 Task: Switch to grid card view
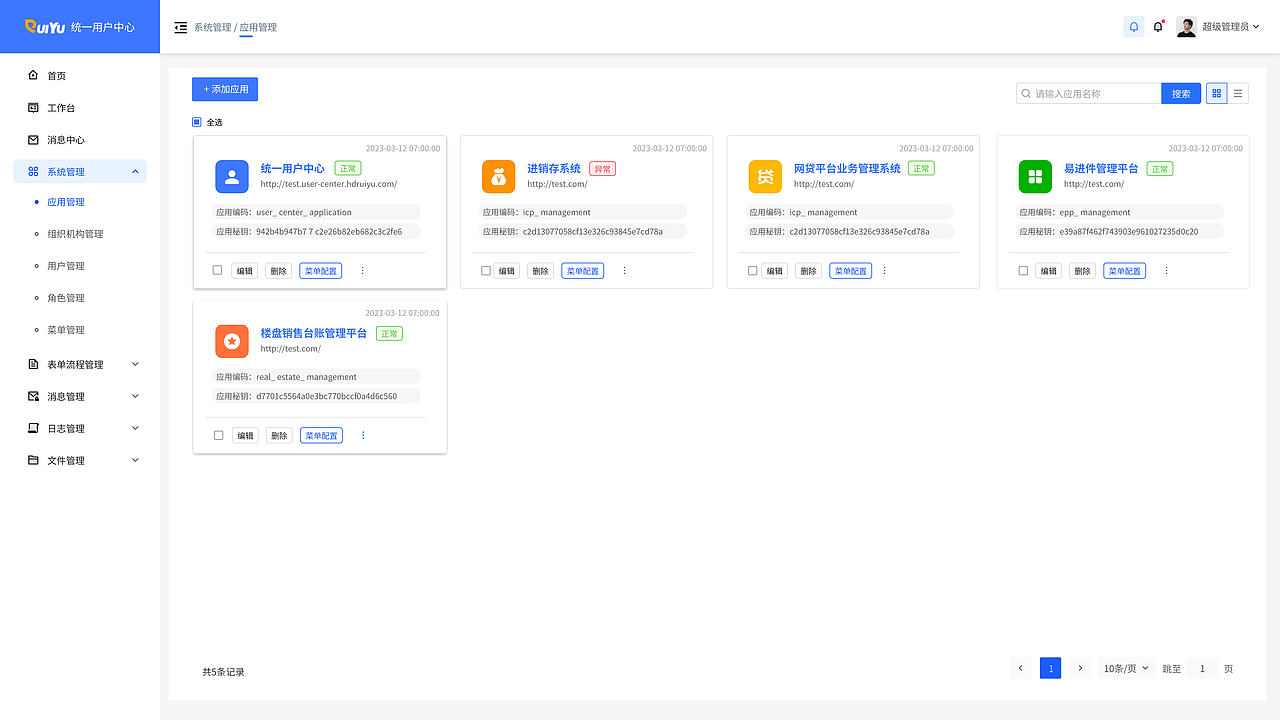(1217, 93)
